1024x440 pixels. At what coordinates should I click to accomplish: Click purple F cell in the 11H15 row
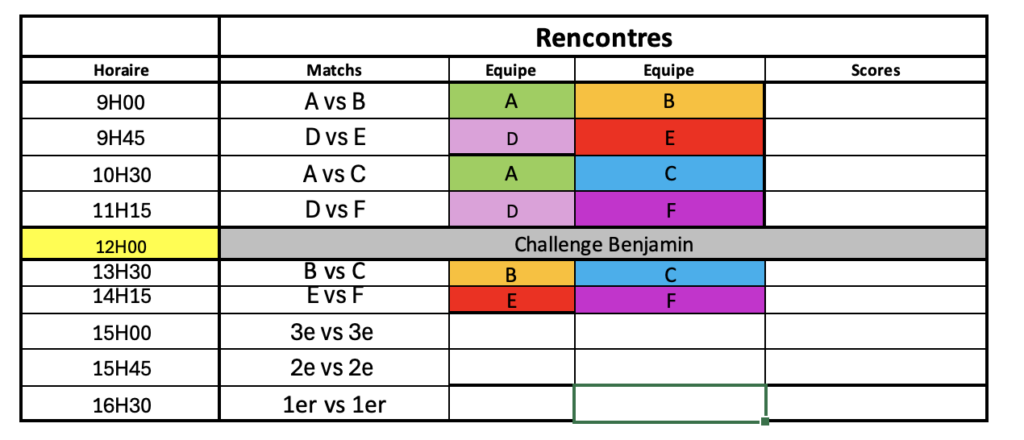669,210
